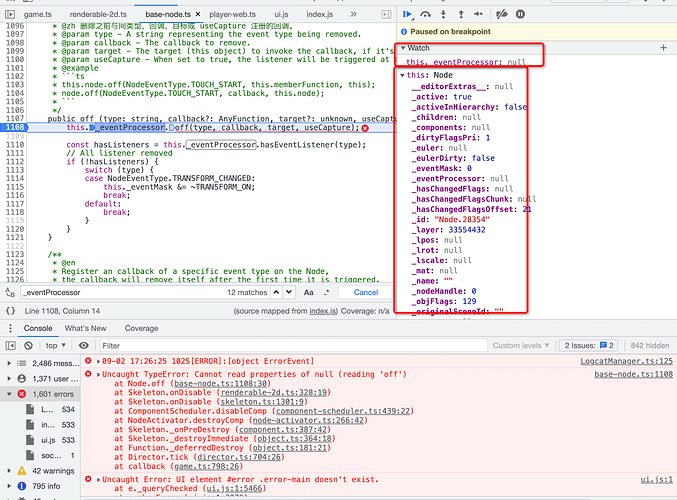Create live expression eye icon
677x500 pixels.
point(84,345)
